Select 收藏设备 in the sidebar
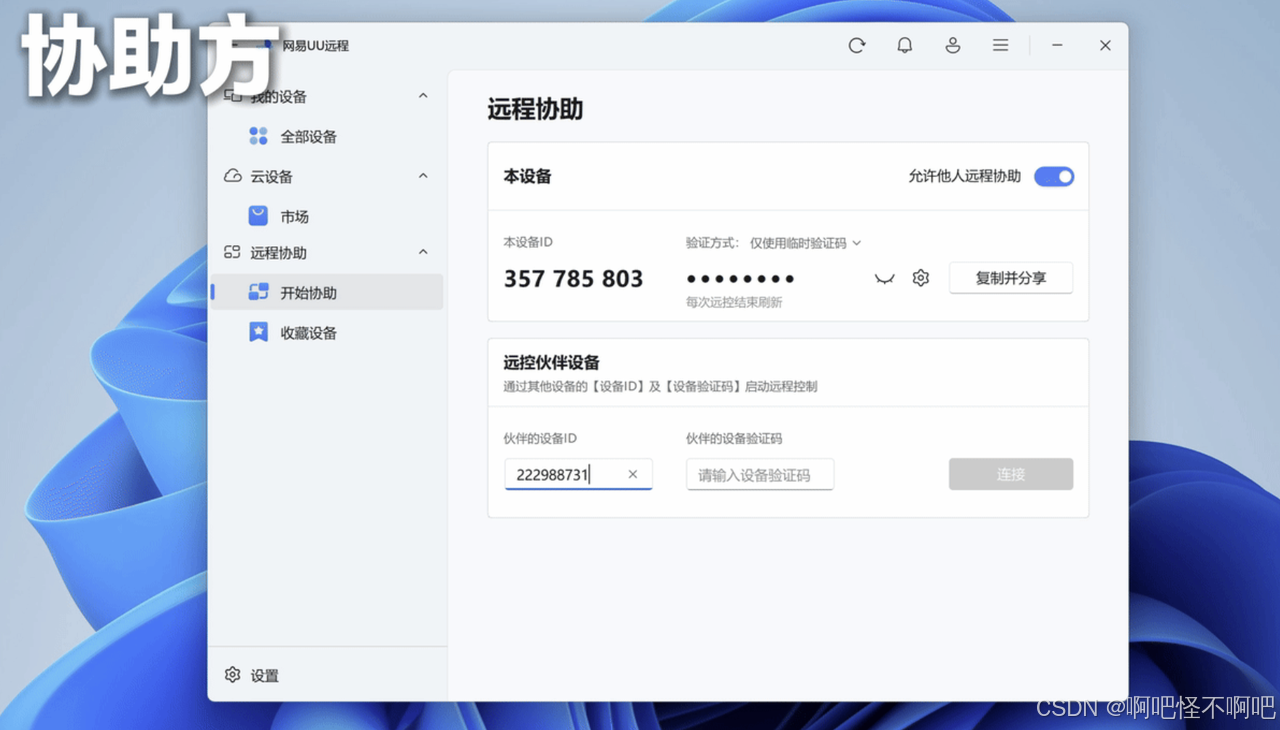 click(327, 332)
